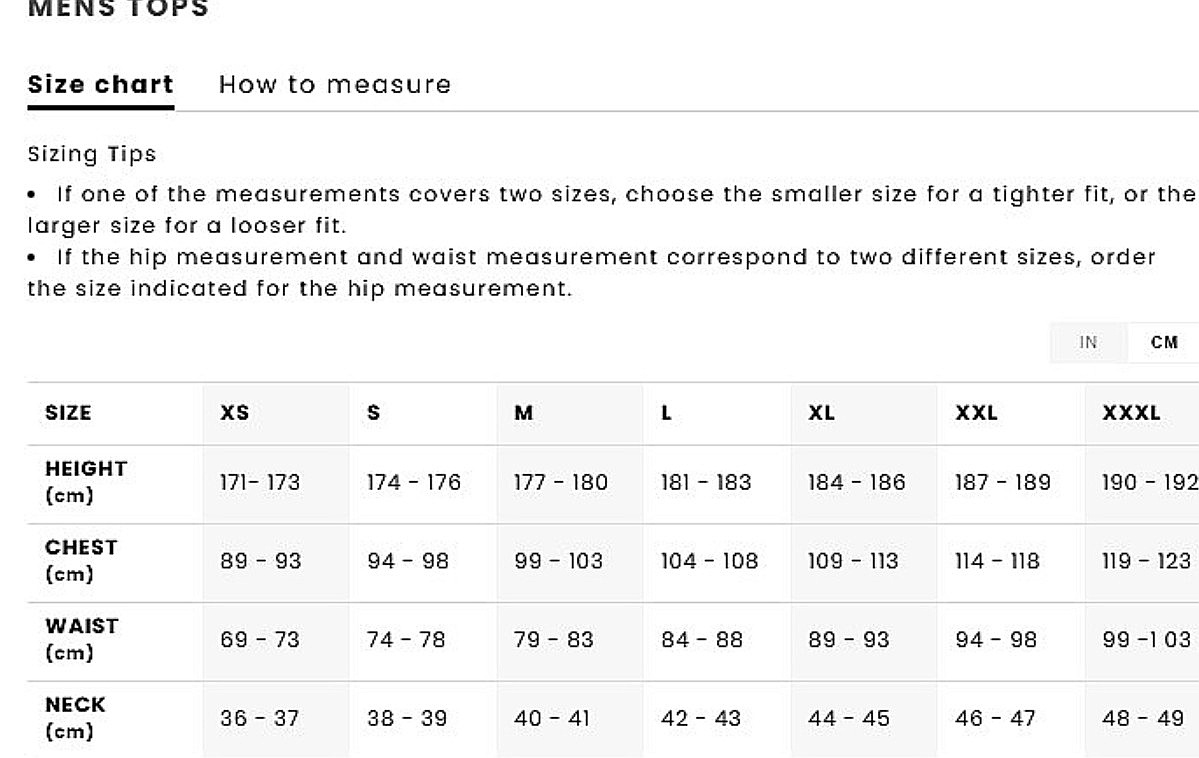Open the How to measure tab
Image resolution: width=1199 pixels, height=758 pixels.
tap(335, 85)
